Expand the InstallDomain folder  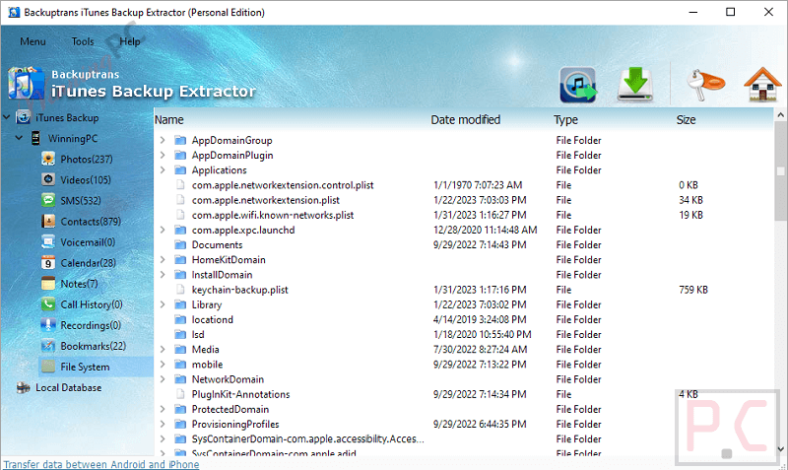pyautogui.click(x=163, y=274)
